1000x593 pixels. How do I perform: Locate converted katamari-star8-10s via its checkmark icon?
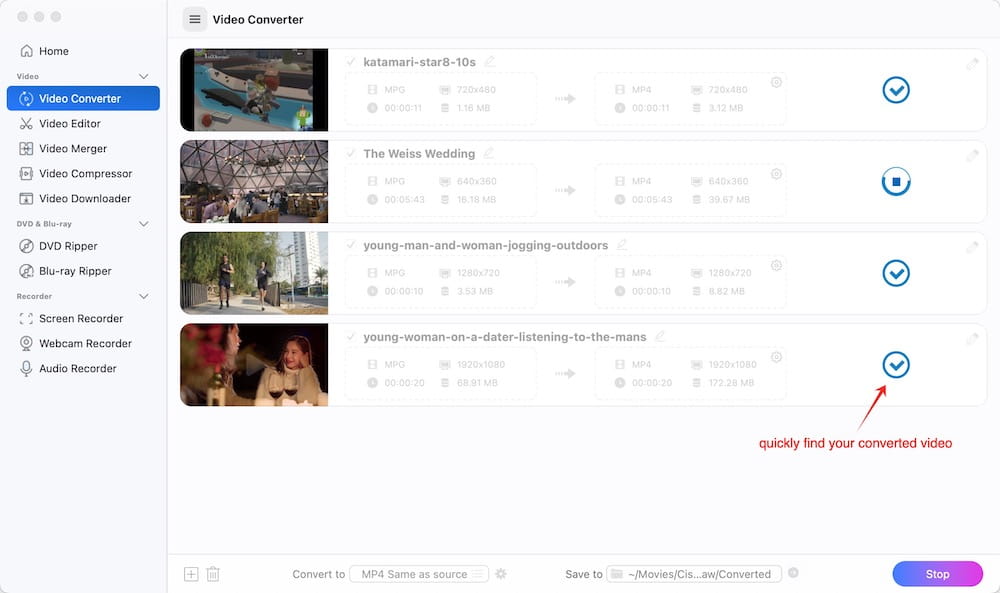click(x=896, y=90)
